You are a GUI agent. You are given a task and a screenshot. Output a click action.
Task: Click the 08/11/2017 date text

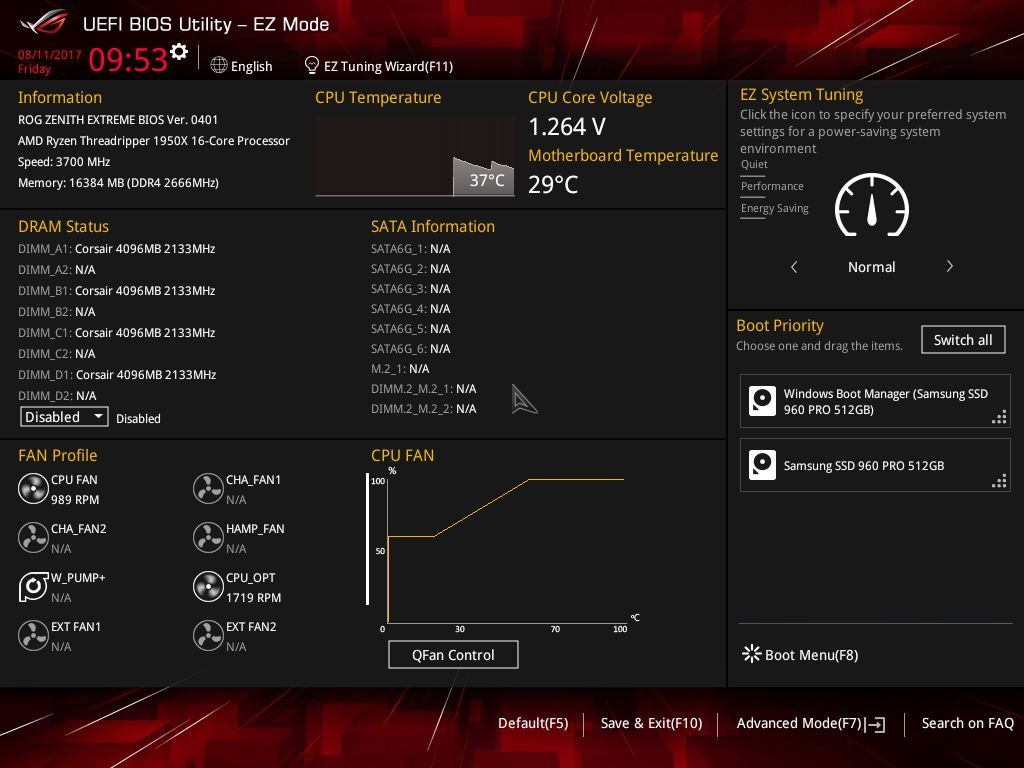[50, 55]
